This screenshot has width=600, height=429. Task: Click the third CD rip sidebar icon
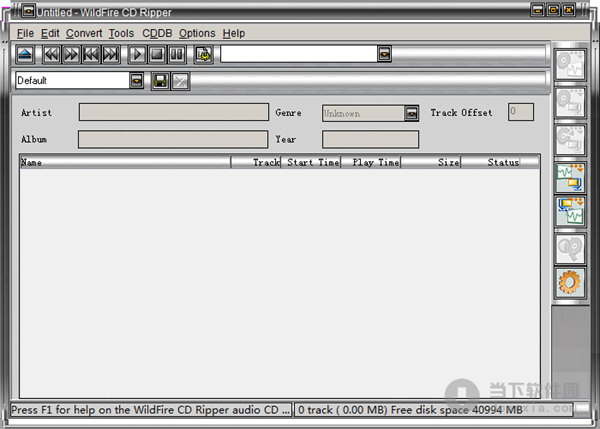pos(570,140)
